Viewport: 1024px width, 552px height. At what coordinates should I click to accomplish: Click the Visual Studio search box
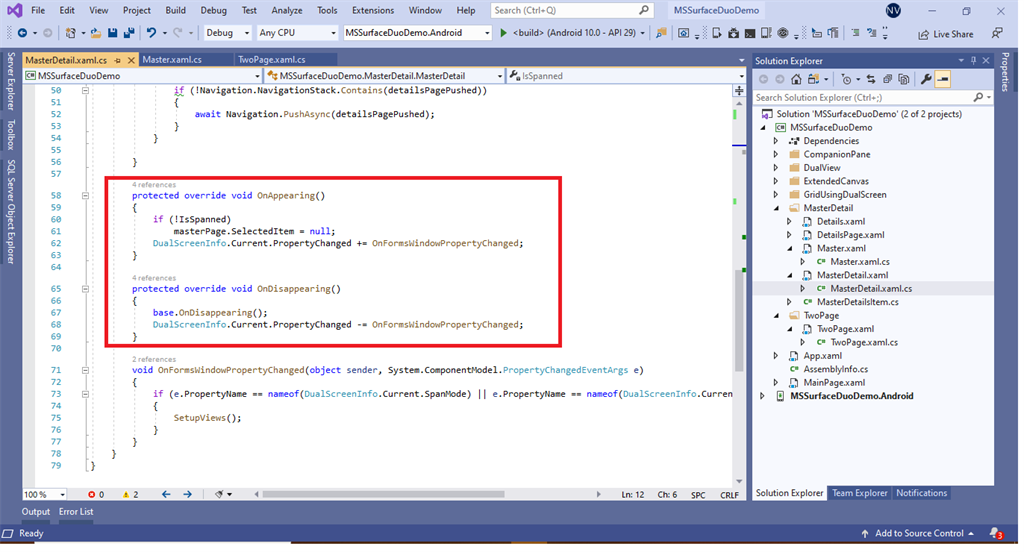[x=571, y=10]
